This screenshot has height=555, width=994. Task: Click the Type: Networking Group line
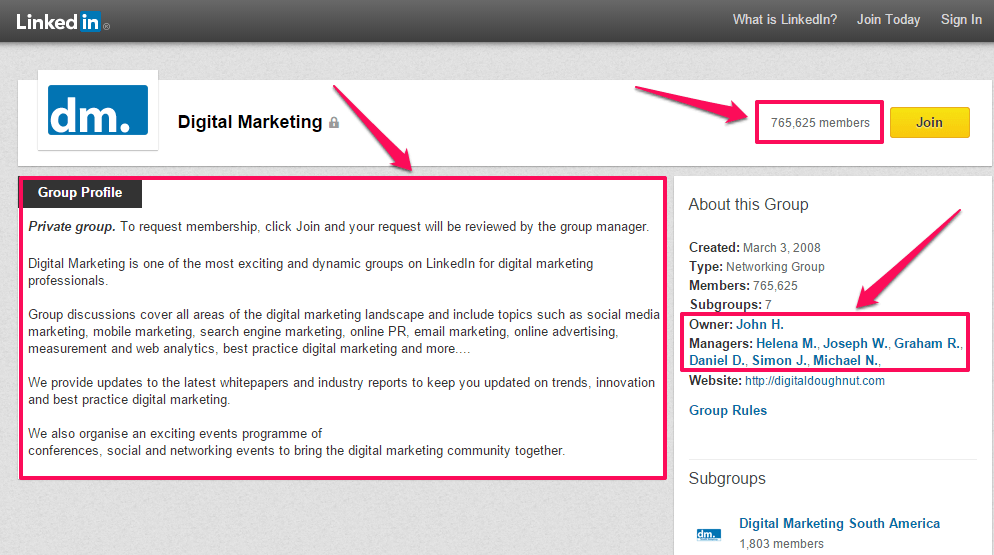[x=757, y=266]
